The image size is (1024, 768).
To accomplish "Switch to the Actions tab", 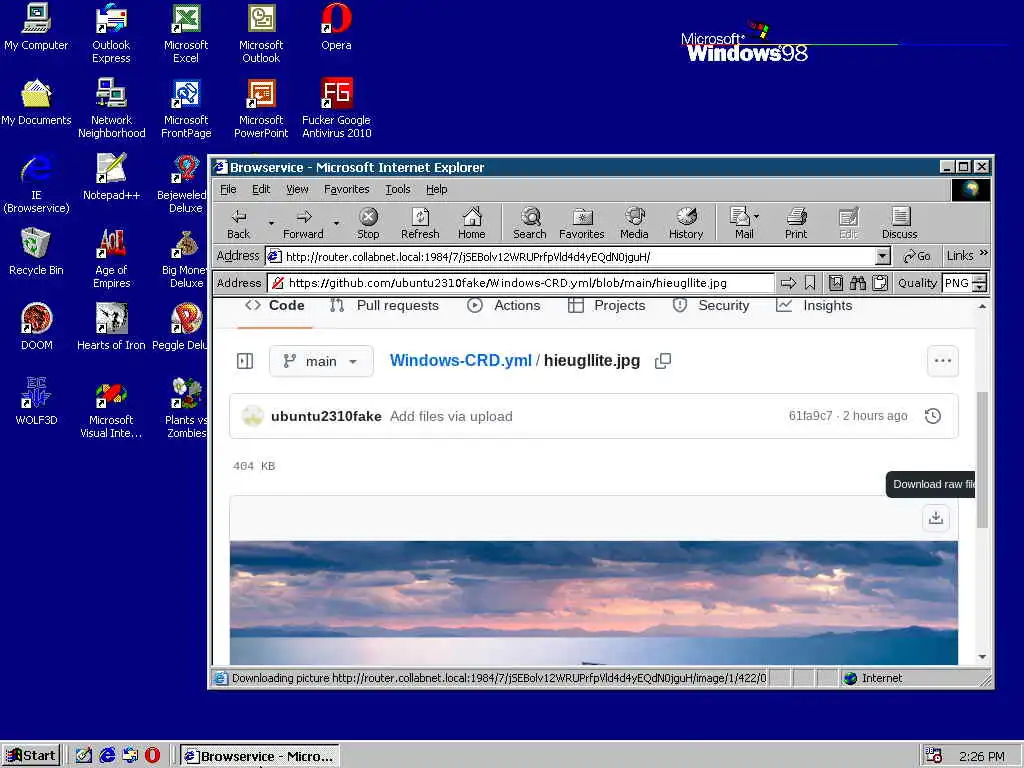I will click(504, 306).
